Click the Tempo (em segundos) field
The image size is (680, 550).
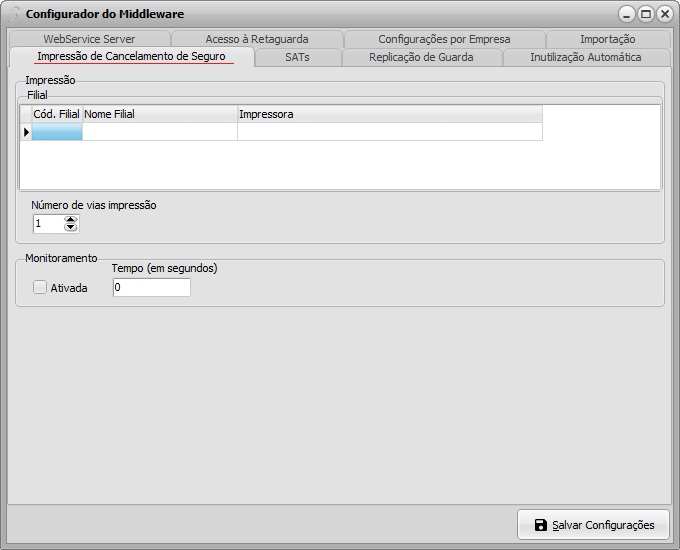[x=151, y=288]
